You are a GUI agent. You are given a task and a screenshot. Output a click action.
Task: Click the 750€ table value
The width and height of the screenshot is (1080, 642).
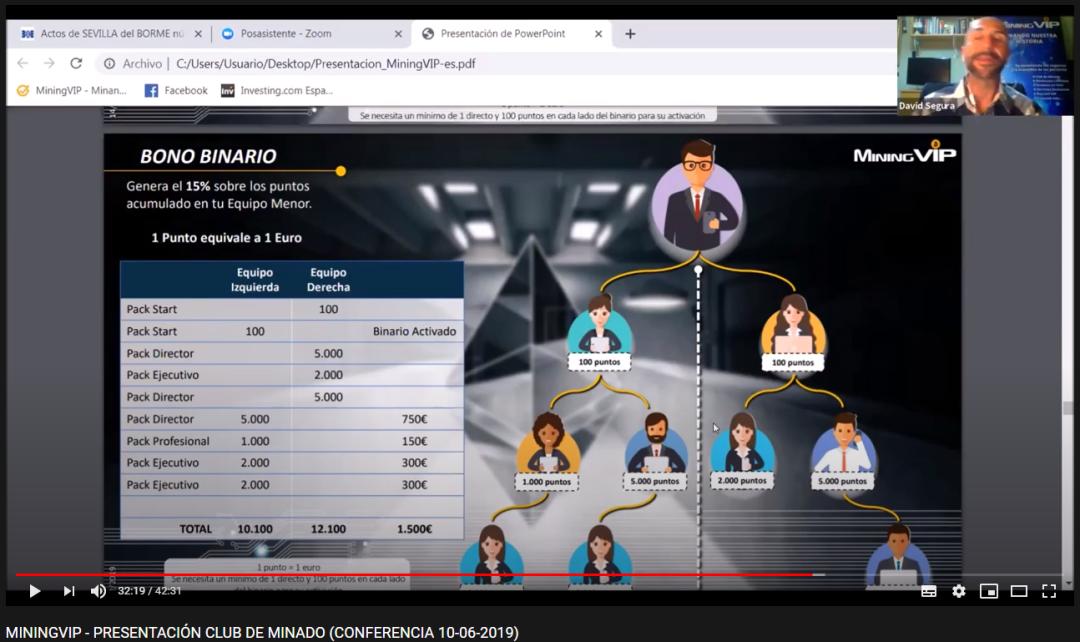415,419
